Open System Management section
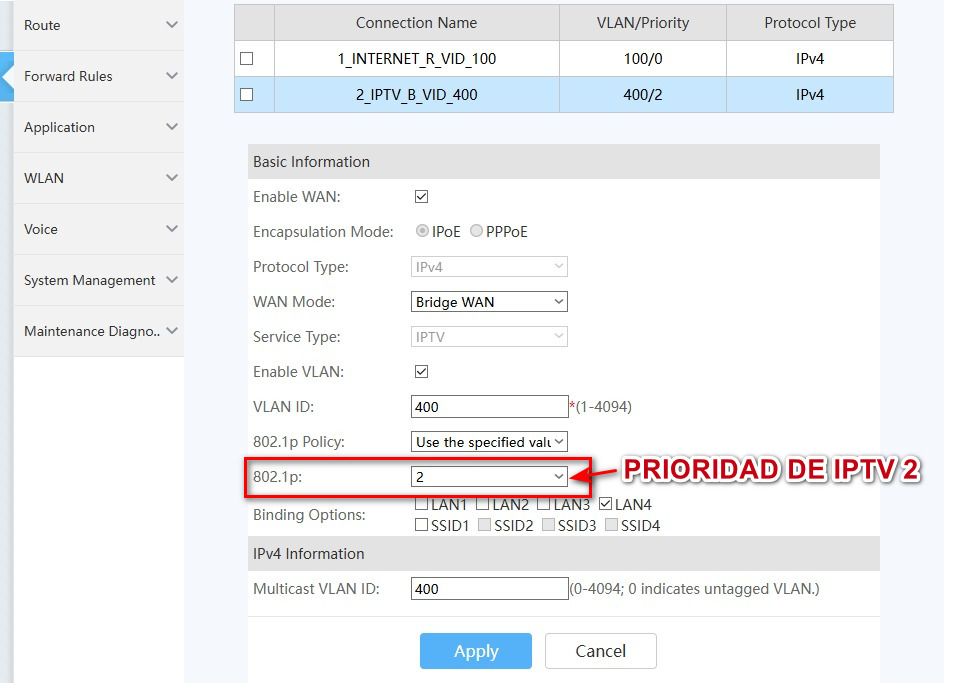979x683 pixels. click(x=90, y=280)
